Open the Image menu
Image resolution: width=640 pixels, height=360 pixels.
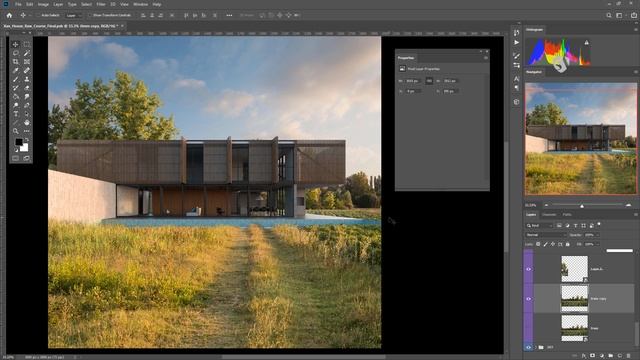pos(43,4)
